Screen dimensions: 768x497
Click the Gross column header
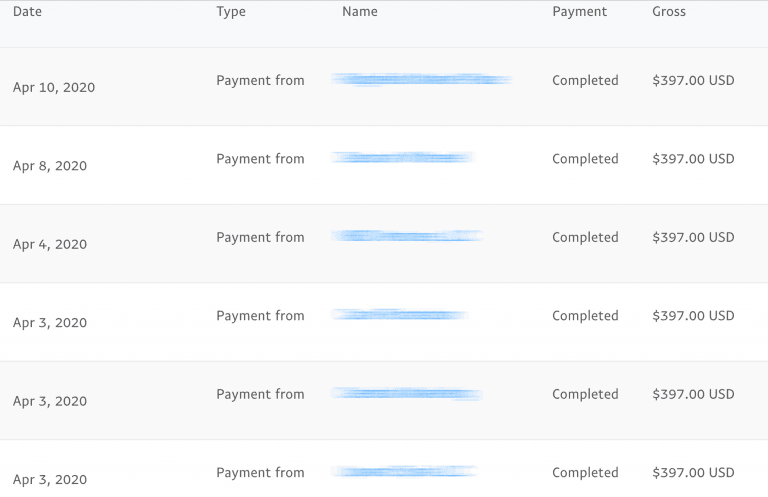pyautogui.click(x=669, y=12)
